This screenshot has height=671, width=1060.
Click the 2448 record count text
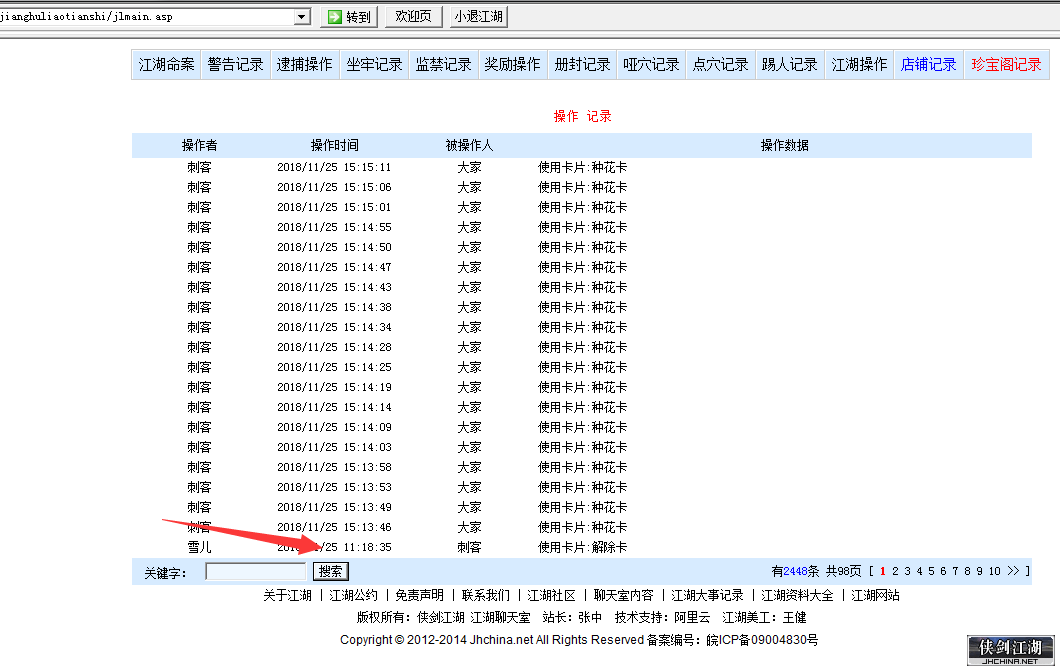[796, 572]
